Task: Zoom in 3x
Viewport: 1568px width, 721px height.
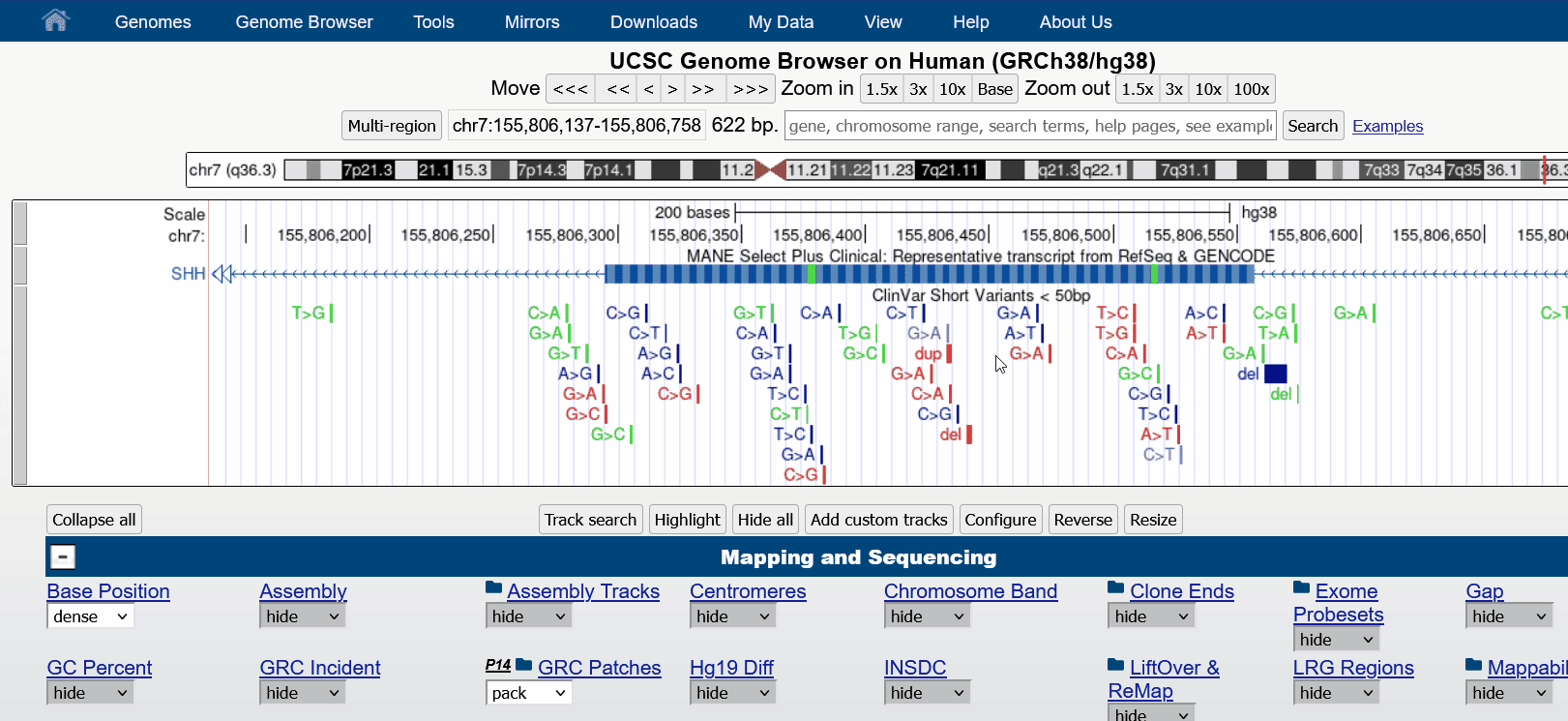Action: point(918,89)
